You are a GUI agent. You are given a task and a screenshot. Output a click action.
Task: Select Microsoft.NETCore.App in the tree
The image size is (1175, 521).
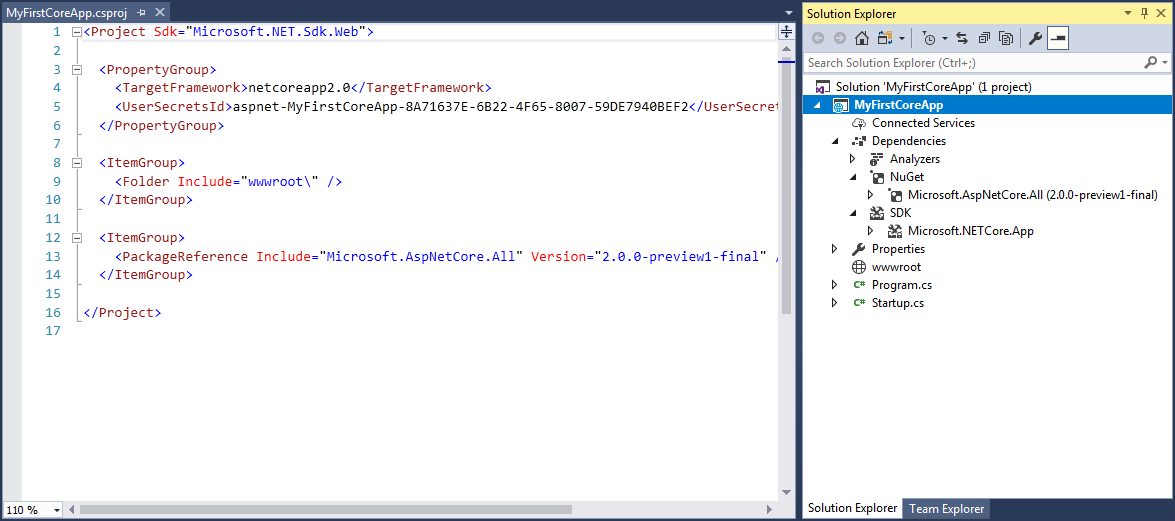970,231
